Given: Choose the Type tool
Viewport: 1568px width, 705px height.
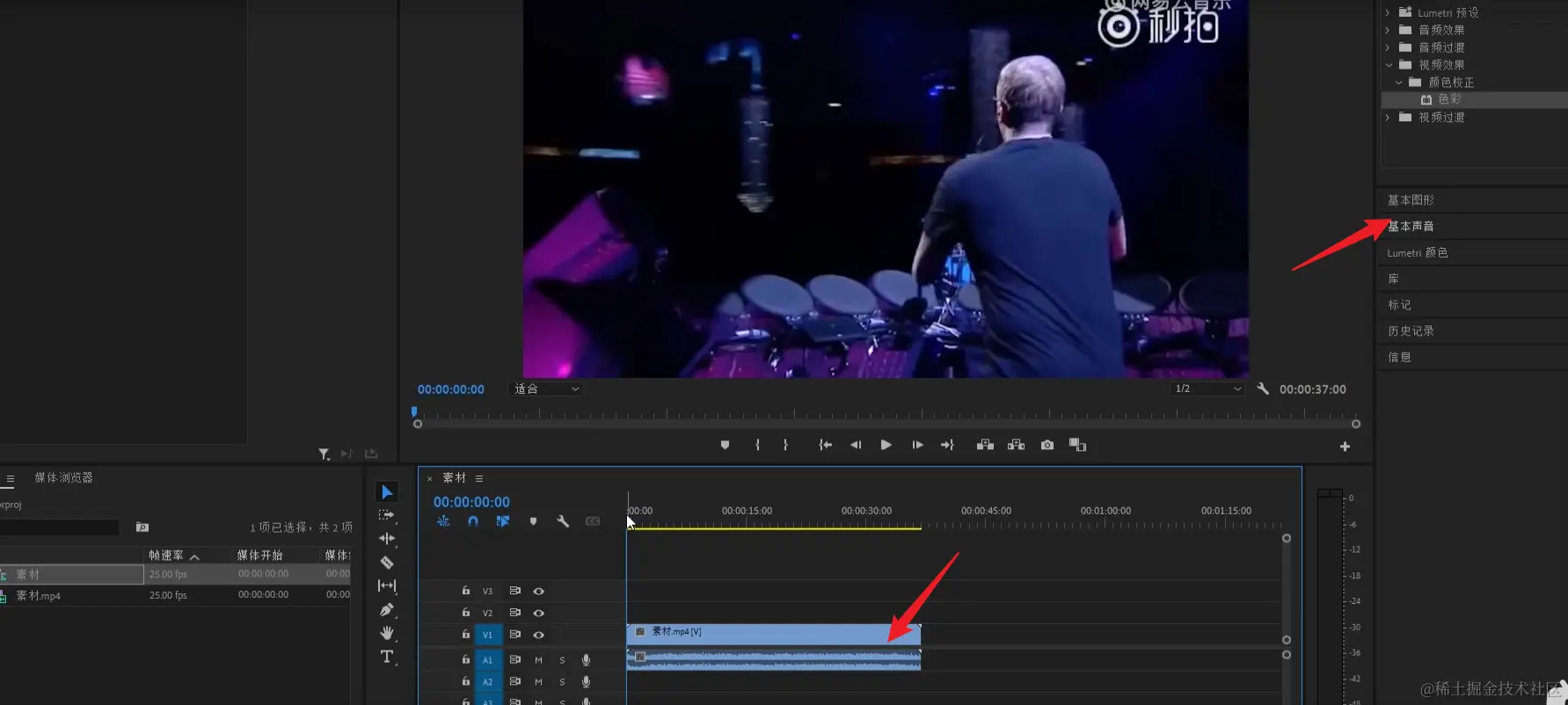Looking at the screenshot, I should click(387, 657).
